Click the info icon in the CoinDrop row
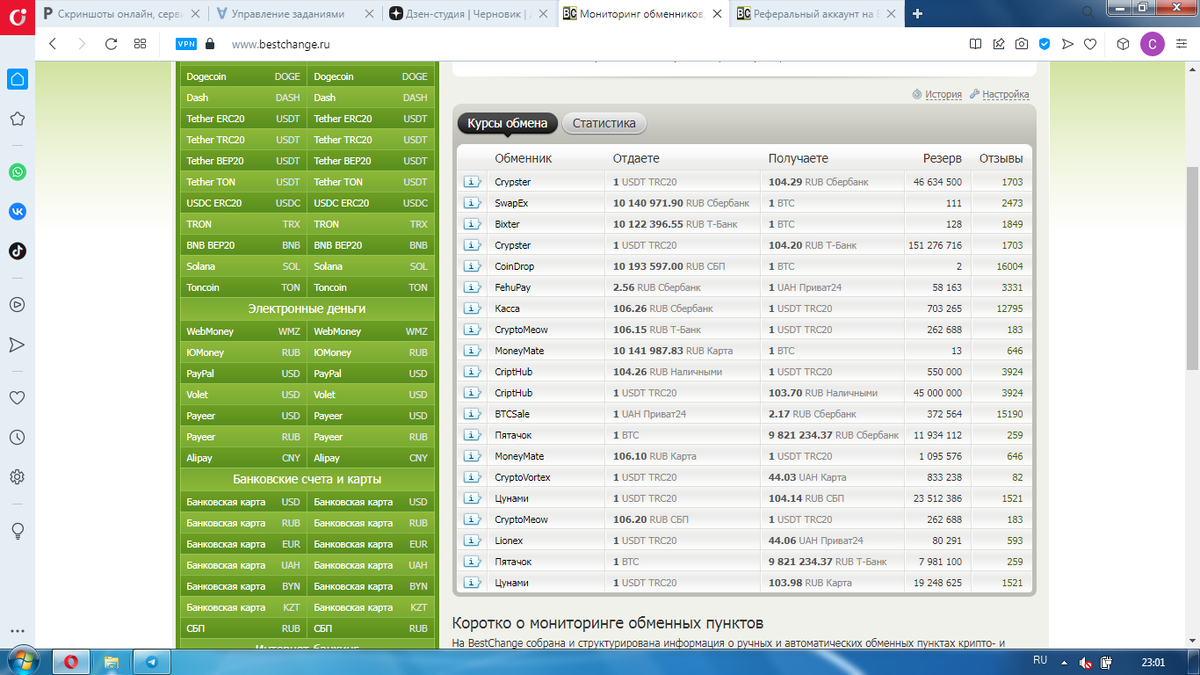Image resolution: width=1200 pixels, height=675 pixels. 472,266
